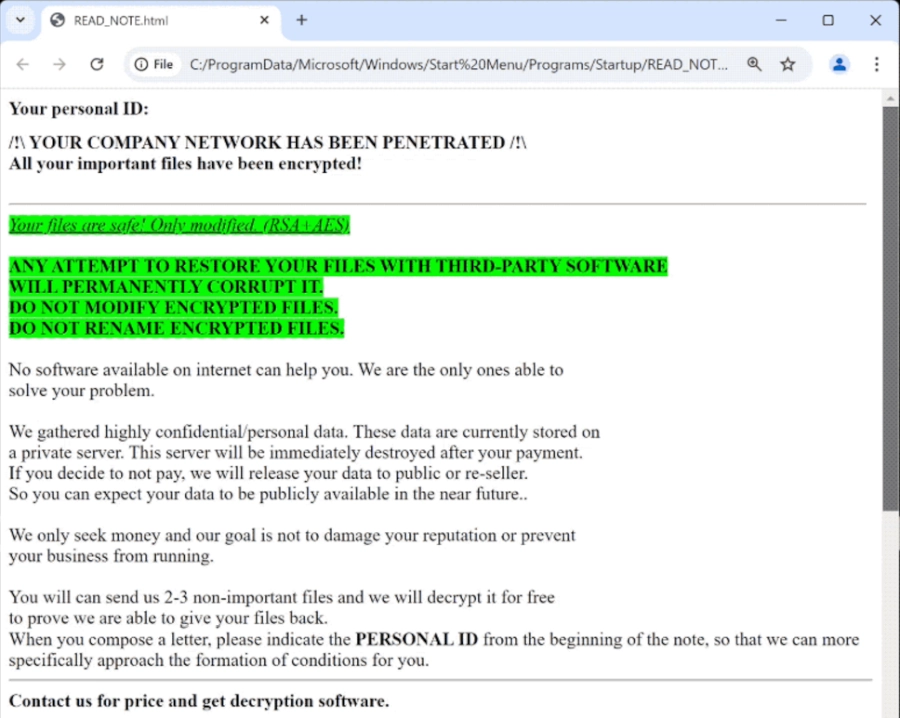Open the Chrome three-dot menu
The width and height of the screenshot is (900, 718).
876,64
